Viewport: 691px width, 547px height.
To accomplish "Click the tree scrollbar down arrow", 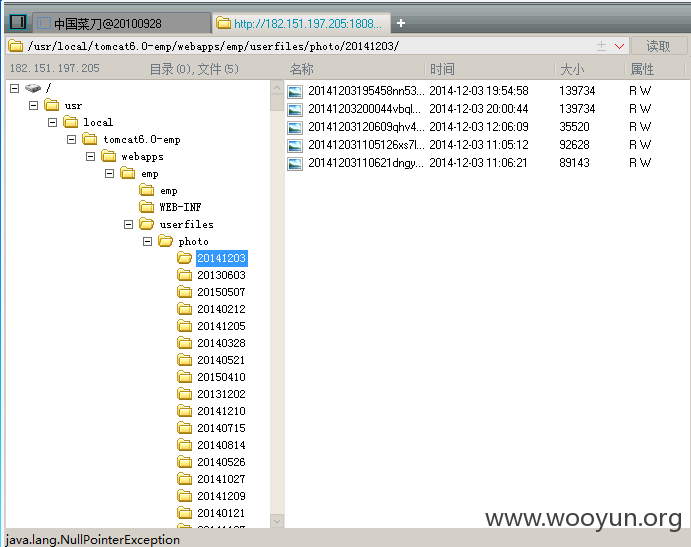I will tap(277, 521).
